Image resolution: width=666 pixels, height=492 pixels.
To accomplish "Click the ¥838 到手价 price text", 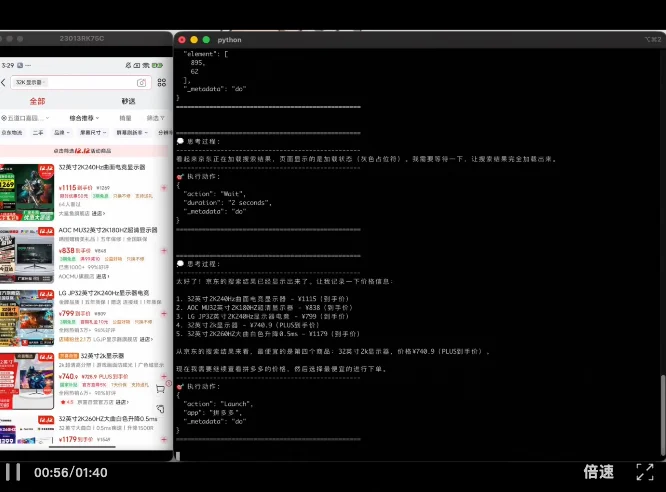I will tap(75, 250).
